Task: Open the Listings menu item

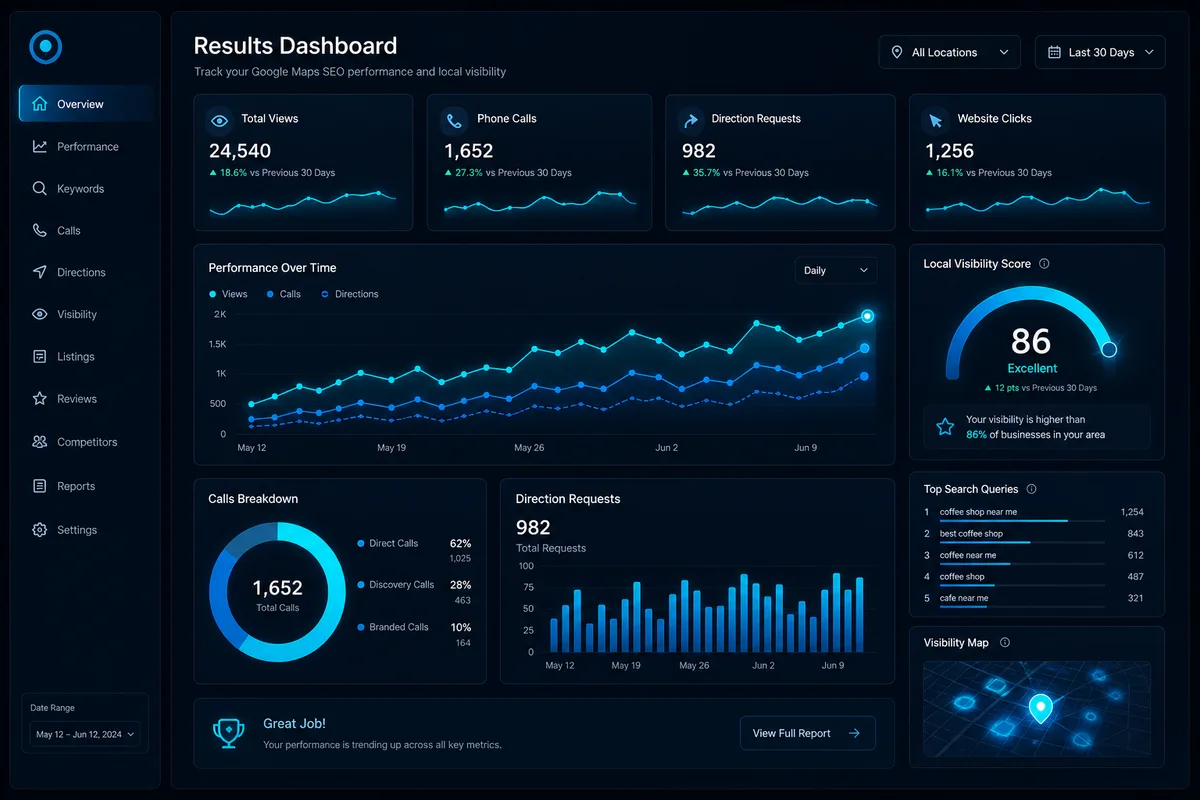Action: pos(86,356)
